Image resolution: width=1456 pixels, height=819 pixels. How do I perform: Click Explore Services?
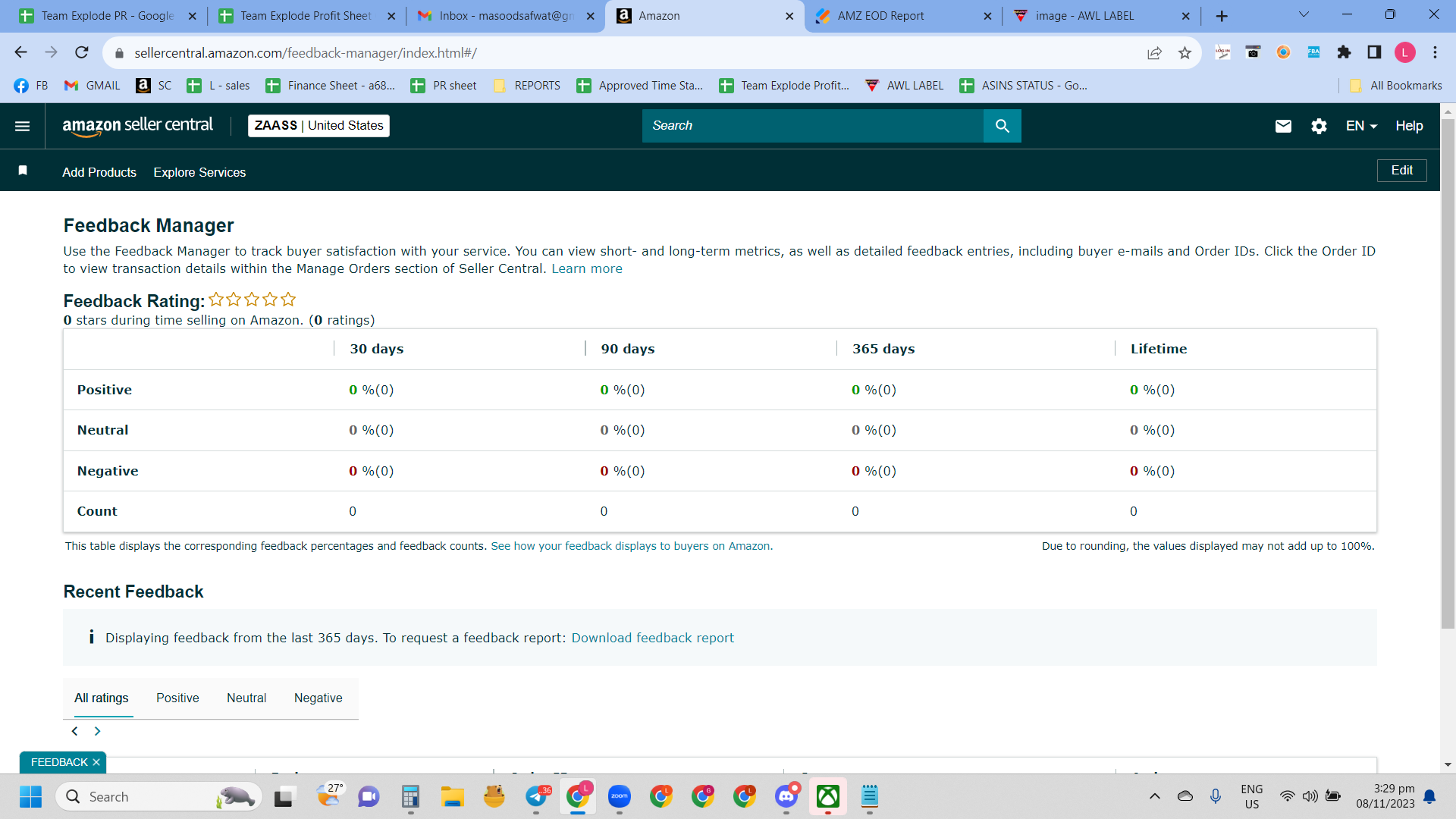click(199, 172)
